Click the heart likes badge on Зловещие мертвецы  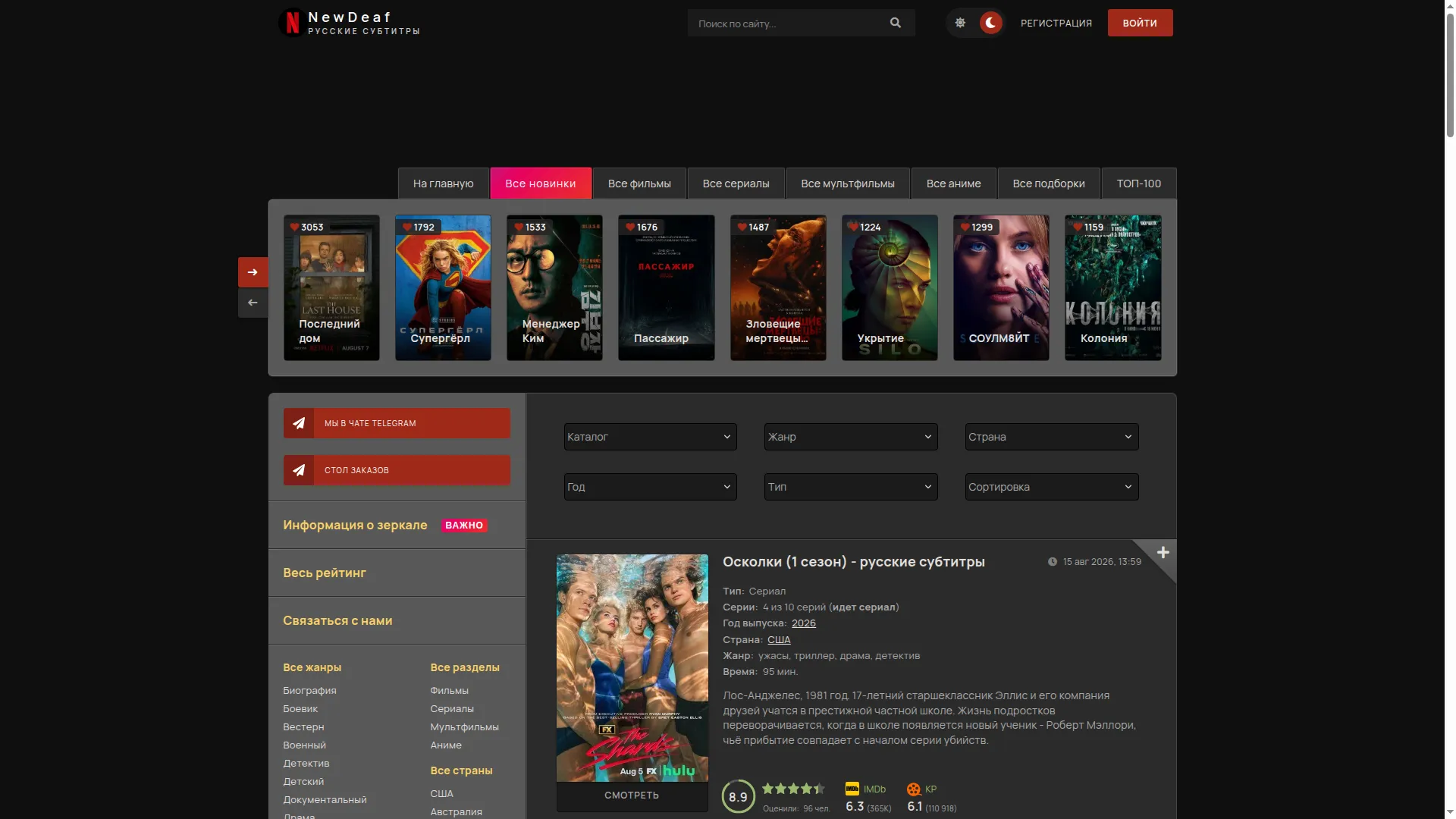pos(754,227)
